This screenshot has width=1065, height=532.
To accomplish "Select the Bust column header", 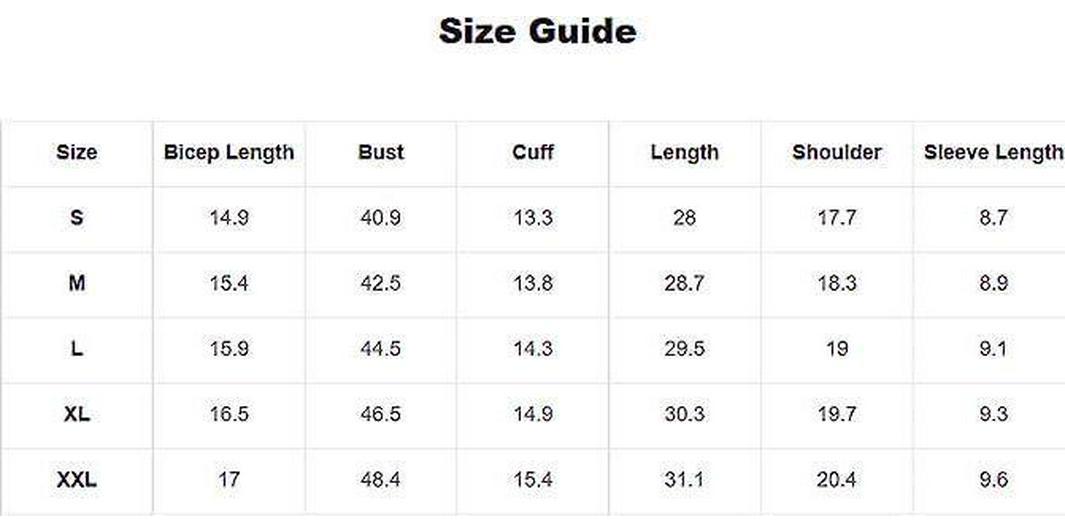I will 381,152.
